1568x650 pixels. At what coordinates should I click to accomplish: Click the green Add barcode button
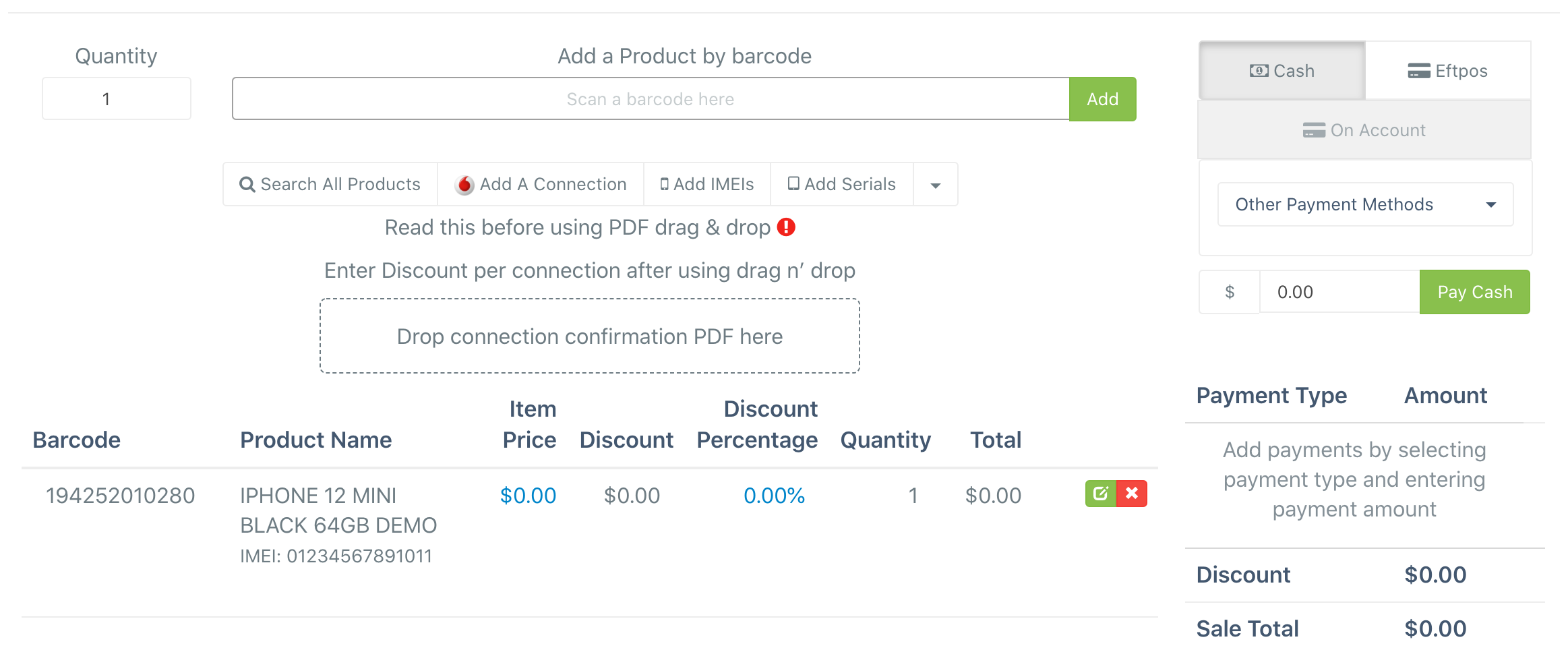click(x=1103, y=99)
